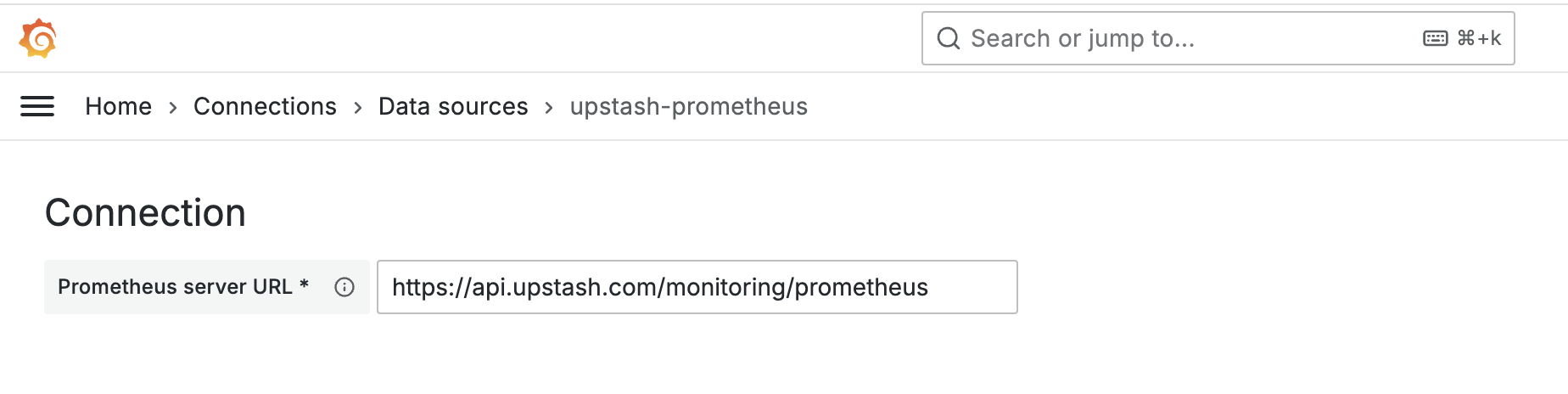The height and width of the screenshot is (394, 1568).
Task: Place cursor on 'monitoring' in URL text
Action: (727, 287)
